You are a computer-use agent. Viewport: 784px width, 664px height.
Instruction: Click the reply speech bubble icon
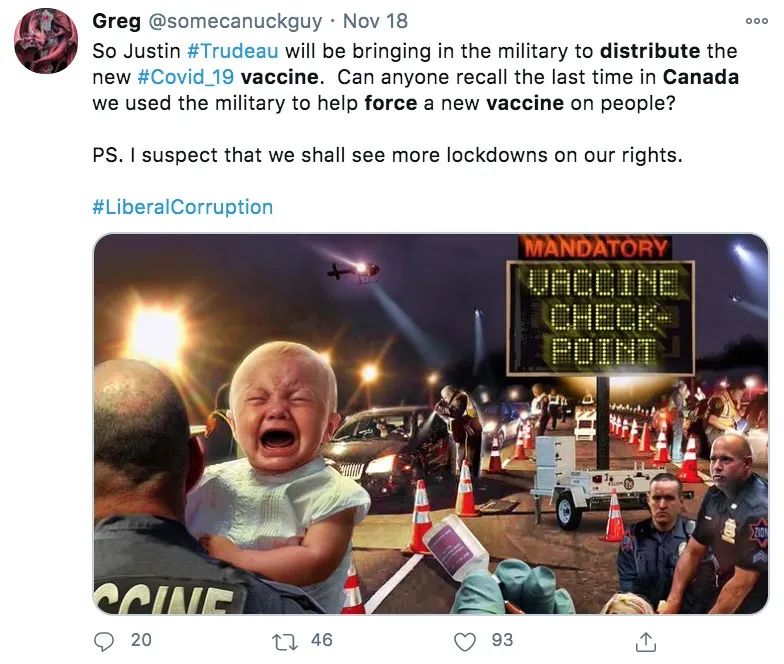[104, 642]
